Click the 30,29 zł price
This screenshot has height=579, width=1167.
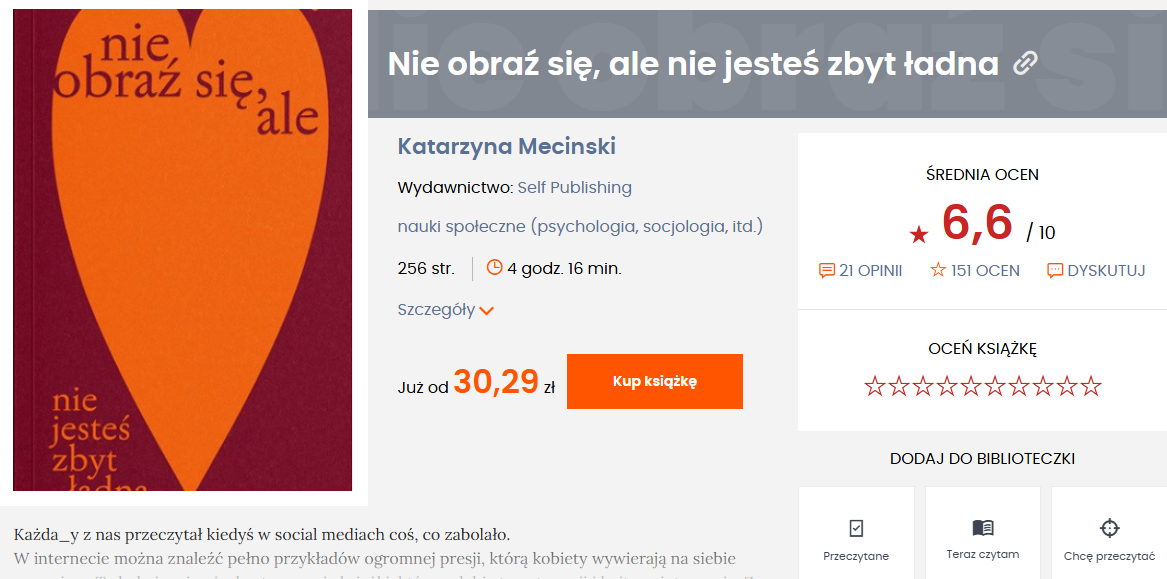coord(496,382)
